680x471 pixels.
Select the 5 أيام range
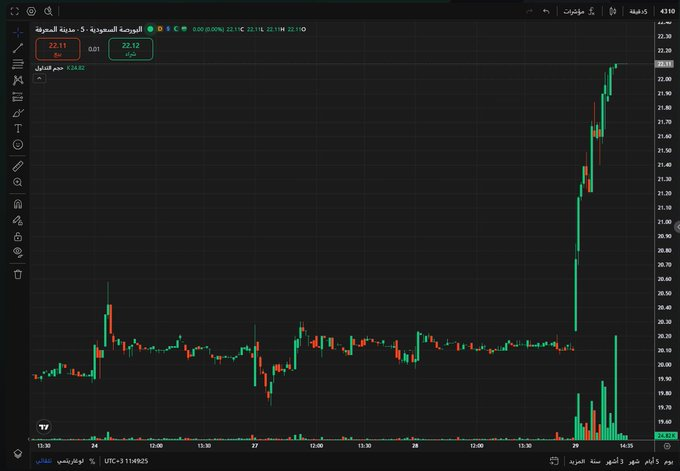tap(652, 461)
